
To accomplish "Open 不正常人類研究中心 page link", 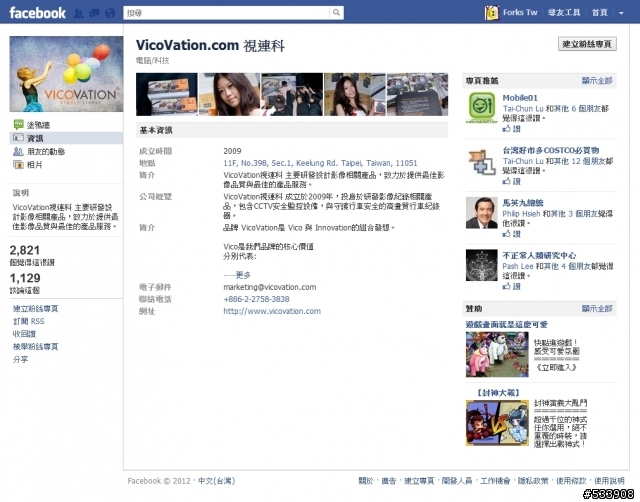I will 539,255.
